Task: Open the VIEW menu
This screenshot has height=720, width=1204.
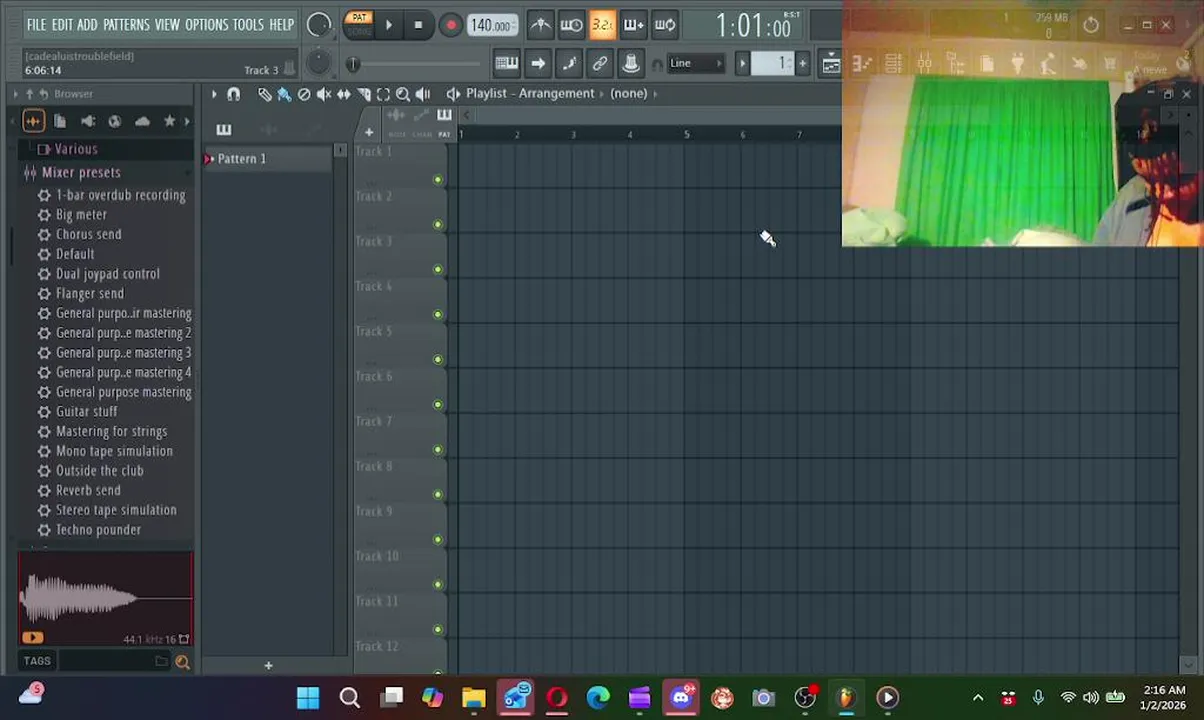Action: (x=167, y=24)
